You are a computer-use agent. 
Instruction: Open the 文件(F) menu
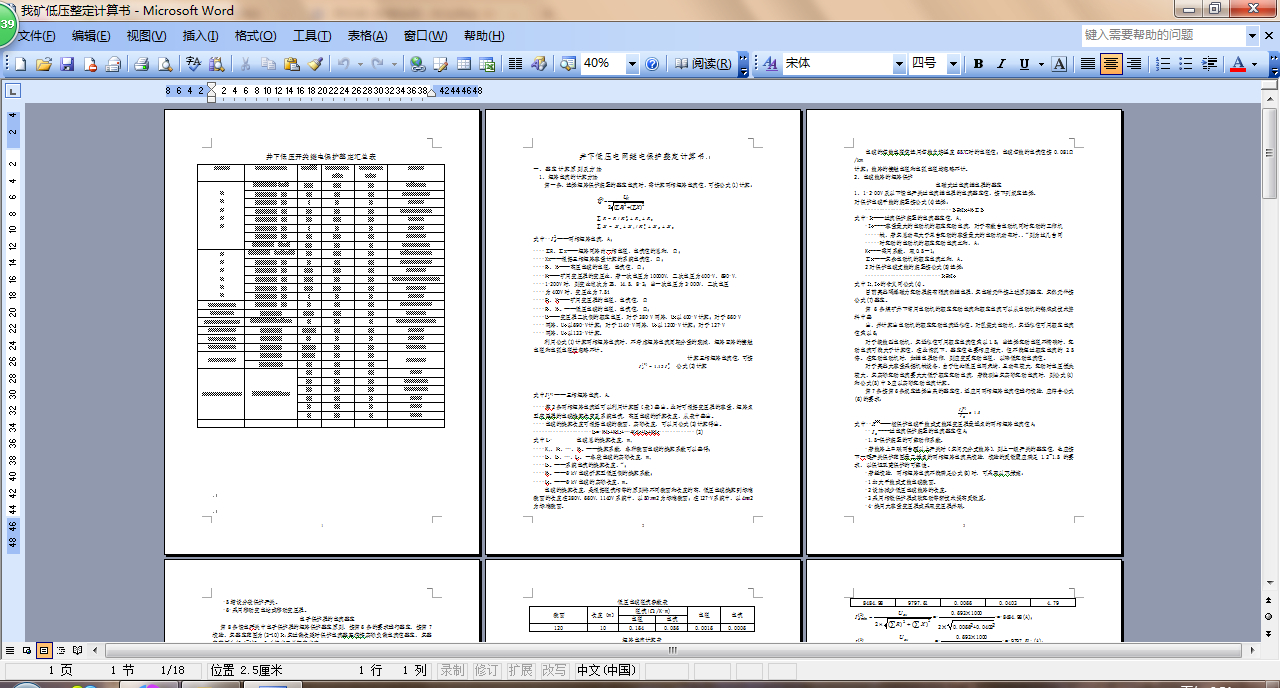coord(36,35)
